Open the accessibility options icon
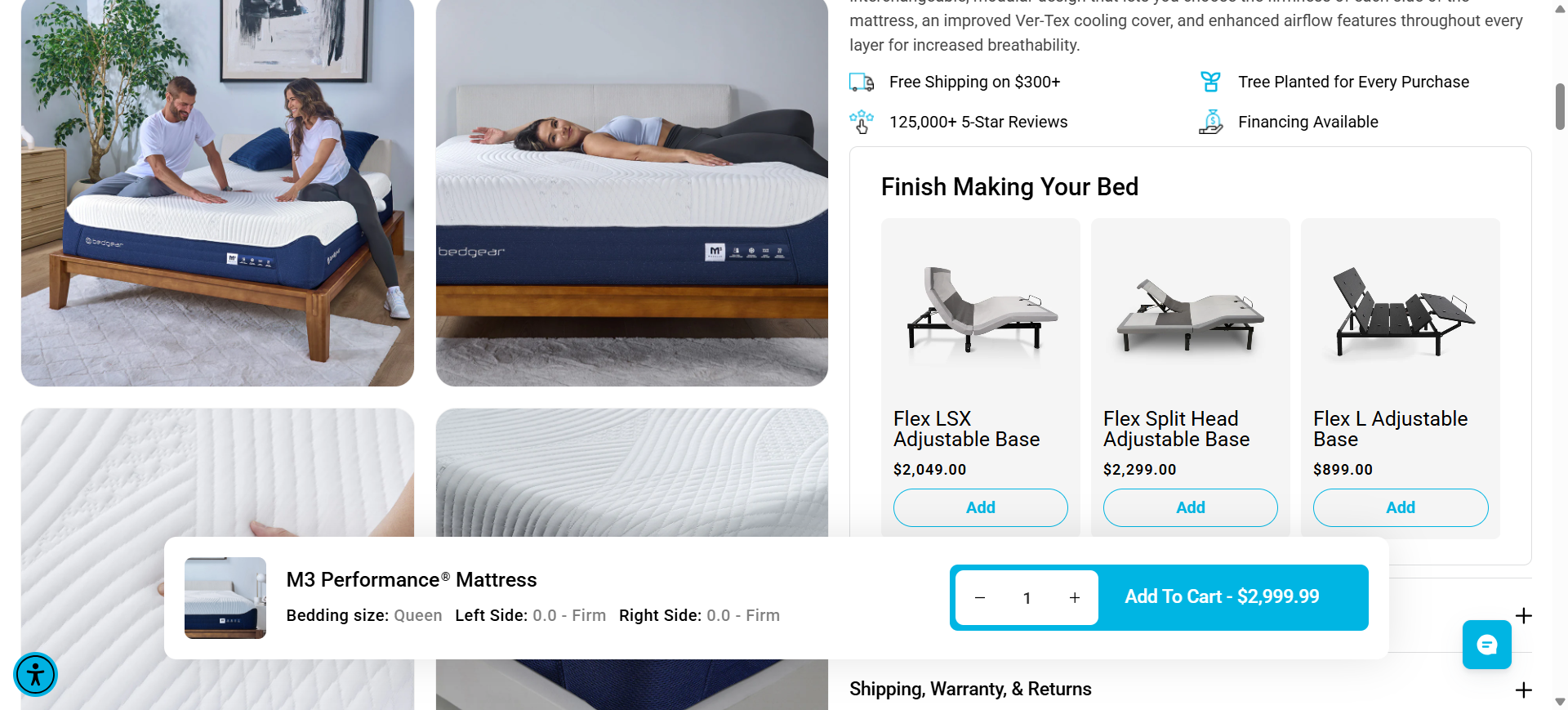This screenshot has width=1568, height=710. (35, 674)
